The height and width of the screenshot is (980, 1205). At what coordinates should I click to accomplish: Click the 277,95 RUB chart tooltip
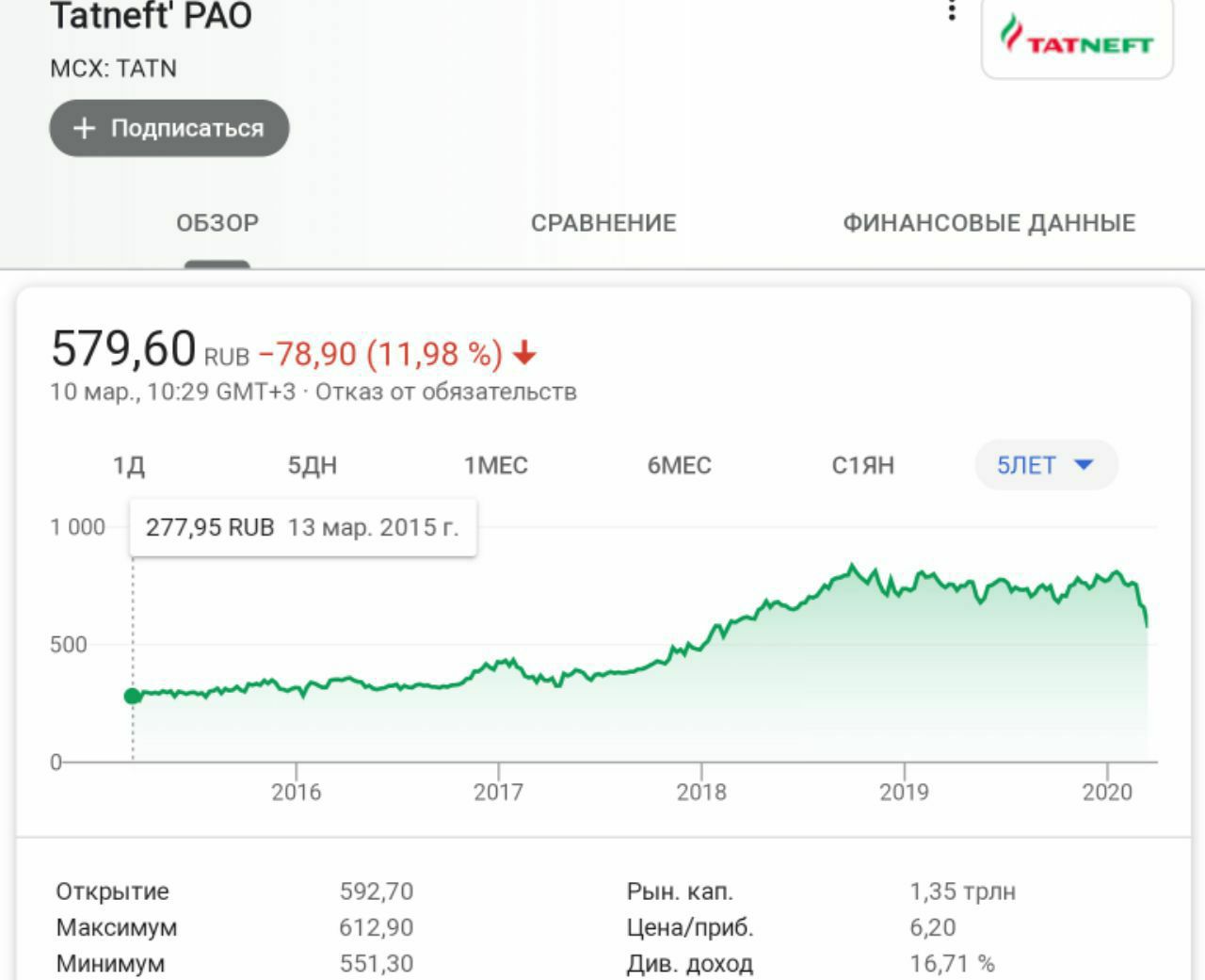tap(303, 527)
